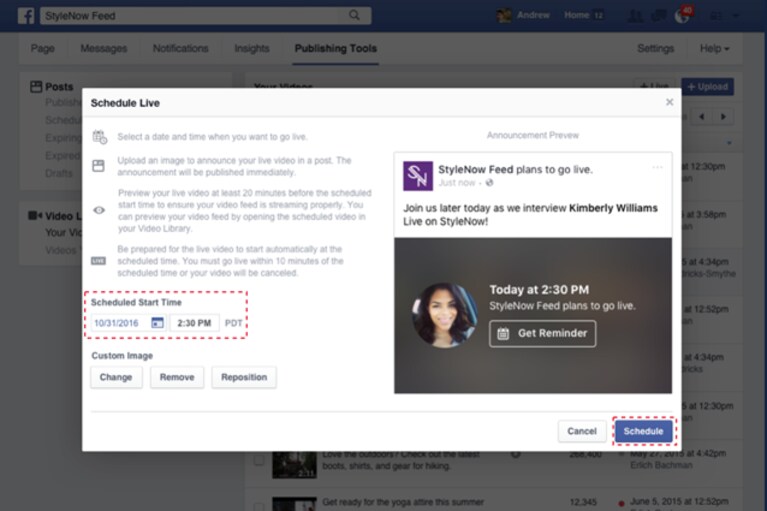Go to previous videos page arrow
767x511 pixels.
702,116
